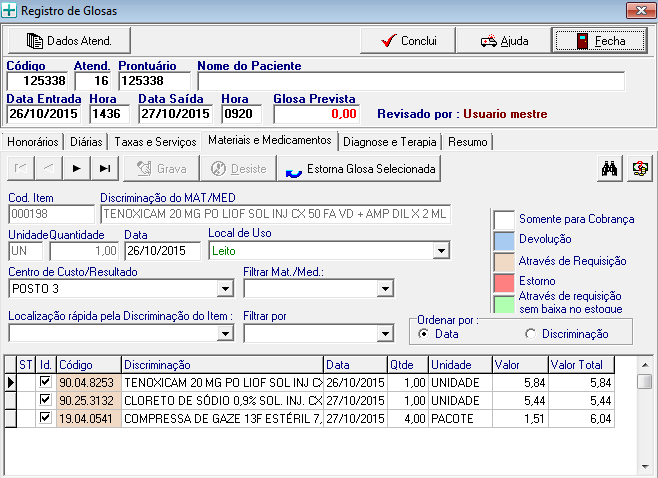Select Discriminação ordering radio button
The image size is (658, 478).
click(530, 334)
